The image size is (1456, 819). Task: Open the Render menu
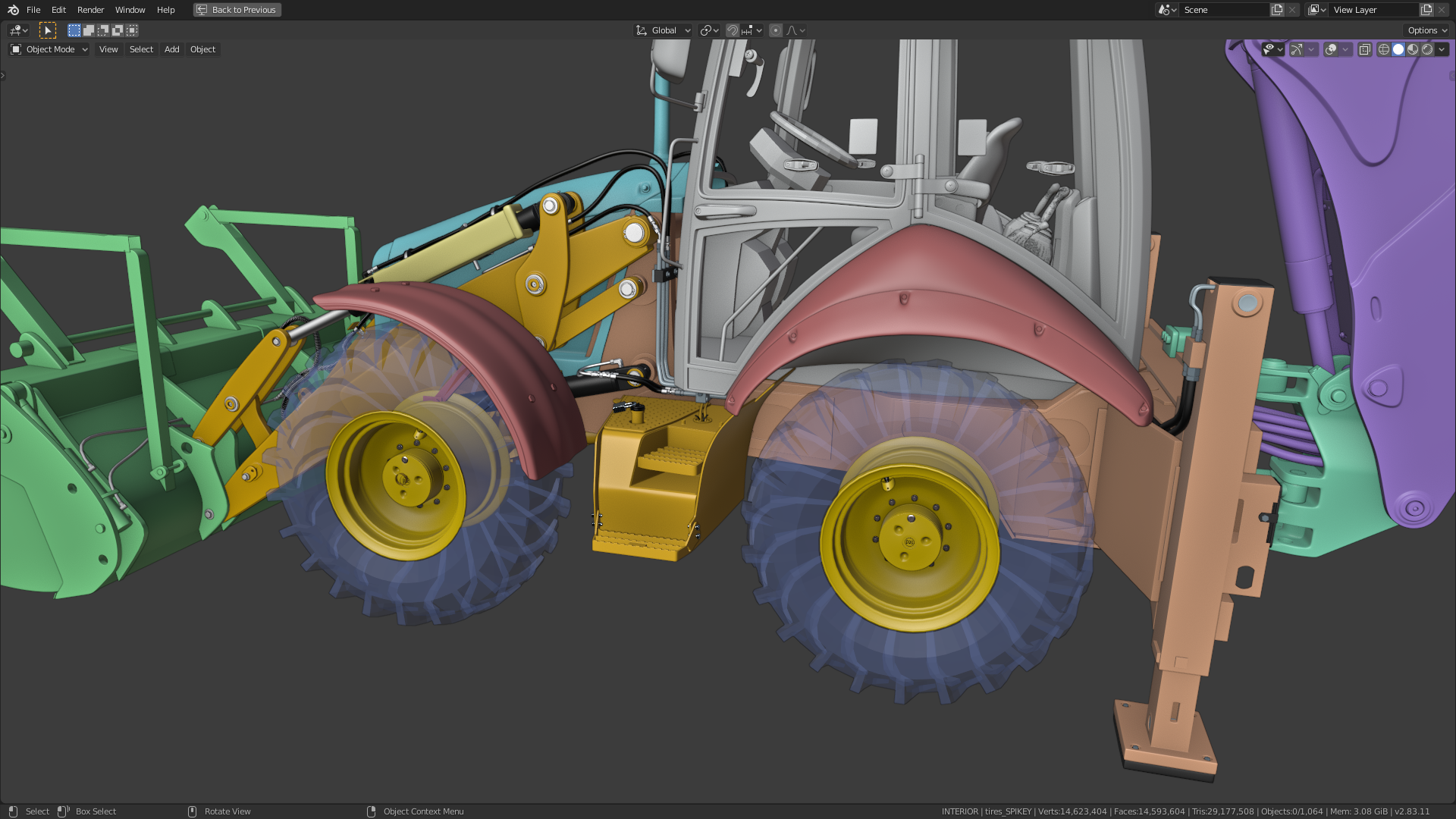[90, 10]
